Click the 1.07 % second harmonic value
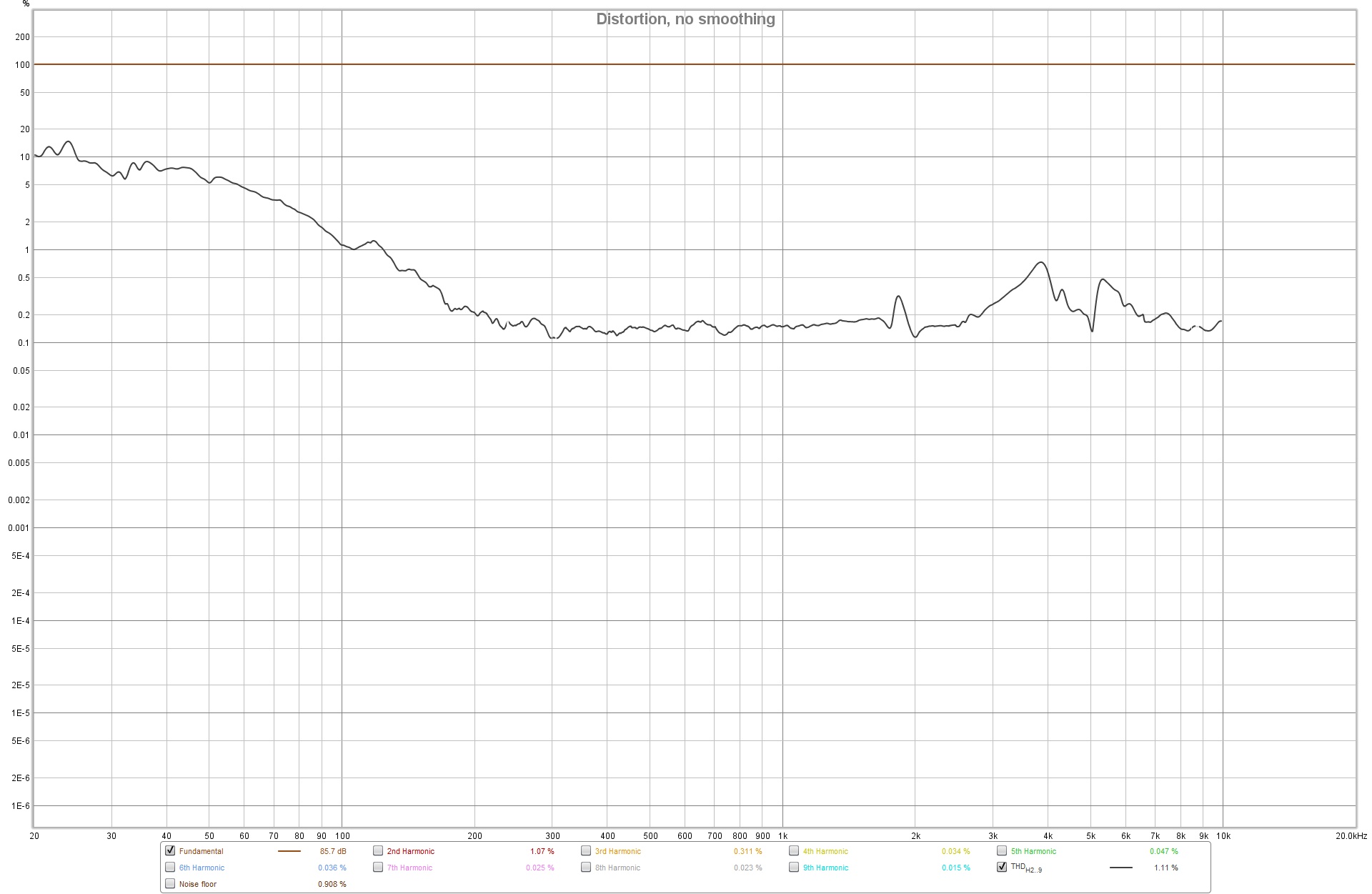The width and height of the screenshot is (1372, 894). 542,851
